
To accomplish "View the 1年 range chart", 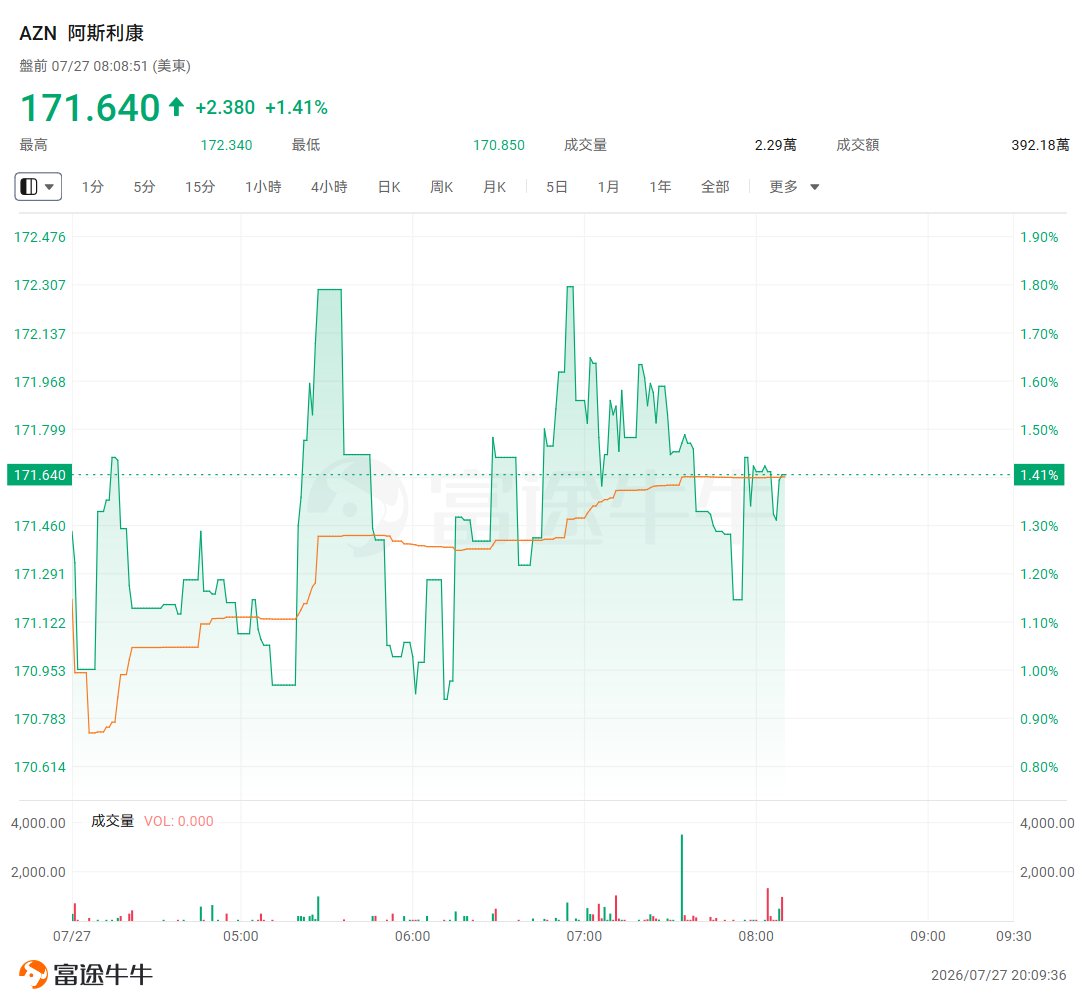I will (x=660, y=187).
